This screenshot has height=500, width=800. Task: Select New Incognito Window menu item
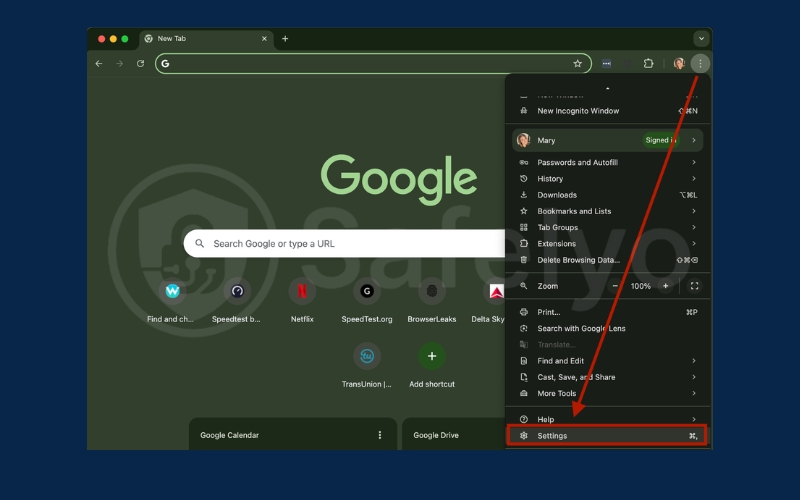pos(607,111)
